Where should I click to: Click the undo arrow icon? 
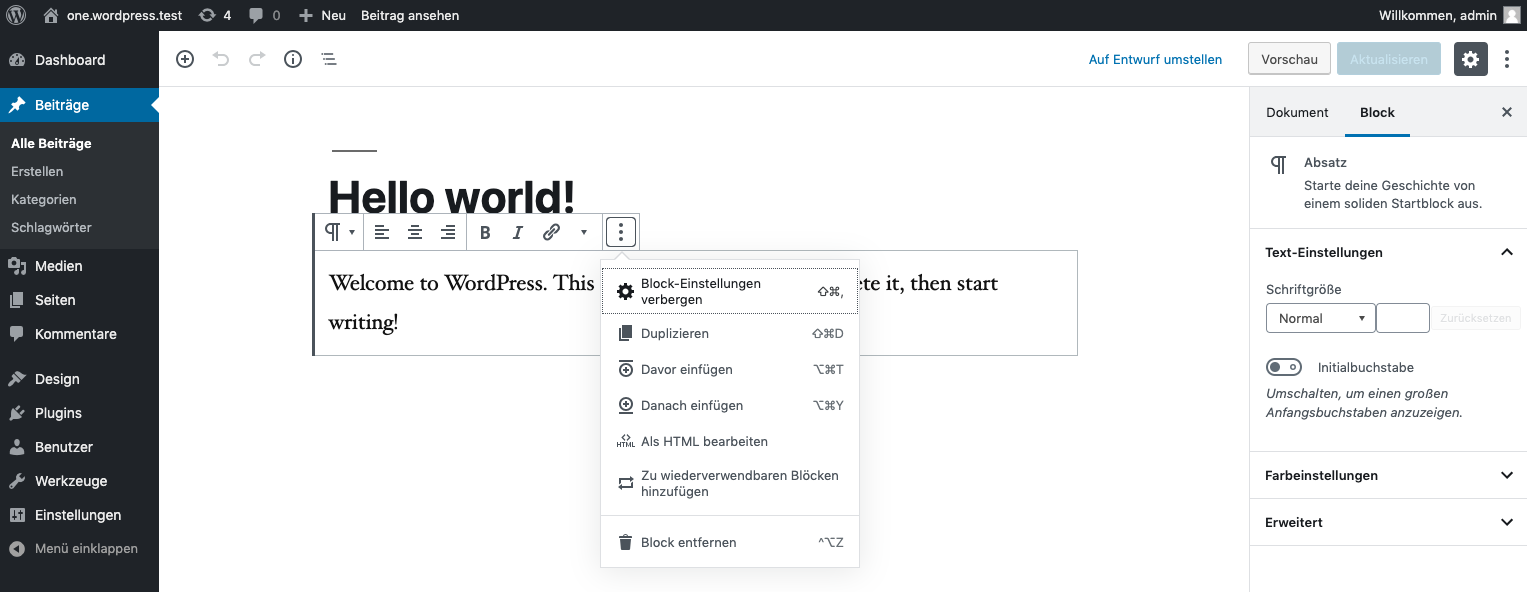click(x=221, y=59)
